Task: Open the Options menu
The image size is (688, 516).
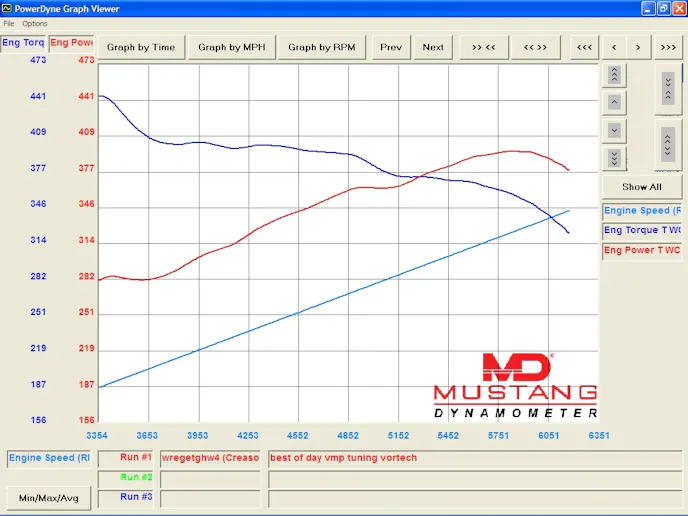Action: [x=35, y=23]
